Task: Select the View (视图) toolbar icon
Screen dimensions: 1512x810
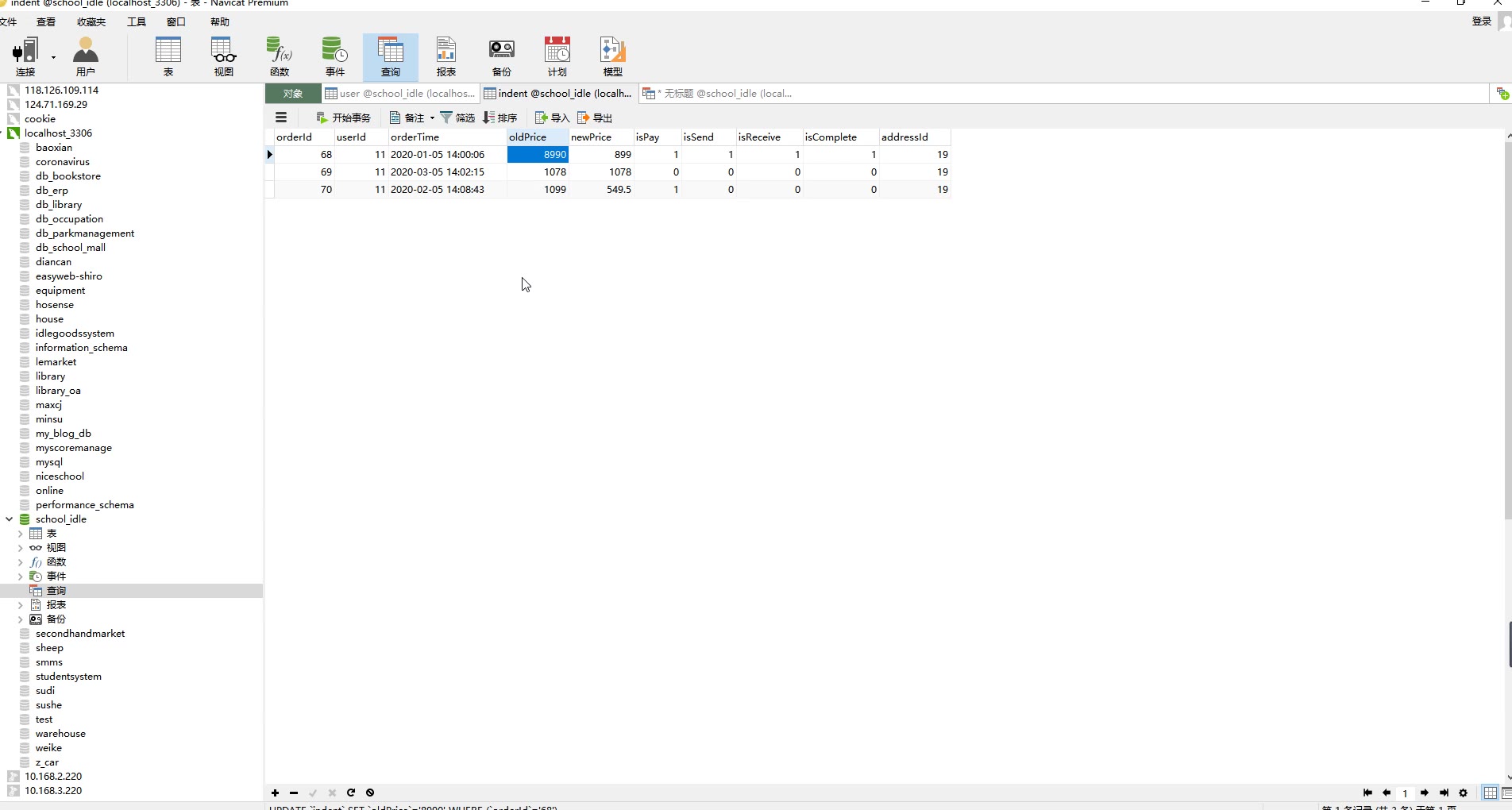Action: [x=224, y=56]
